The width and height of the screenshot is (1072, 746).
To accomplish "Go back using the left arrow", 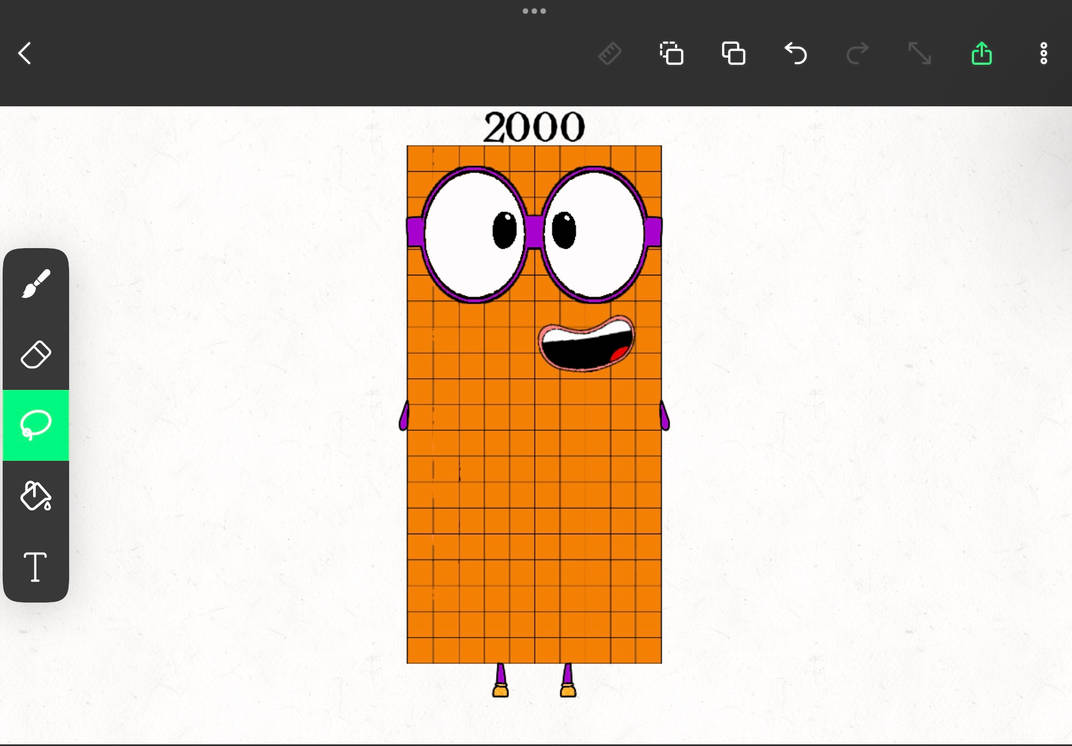I will (x=25, y=53).
